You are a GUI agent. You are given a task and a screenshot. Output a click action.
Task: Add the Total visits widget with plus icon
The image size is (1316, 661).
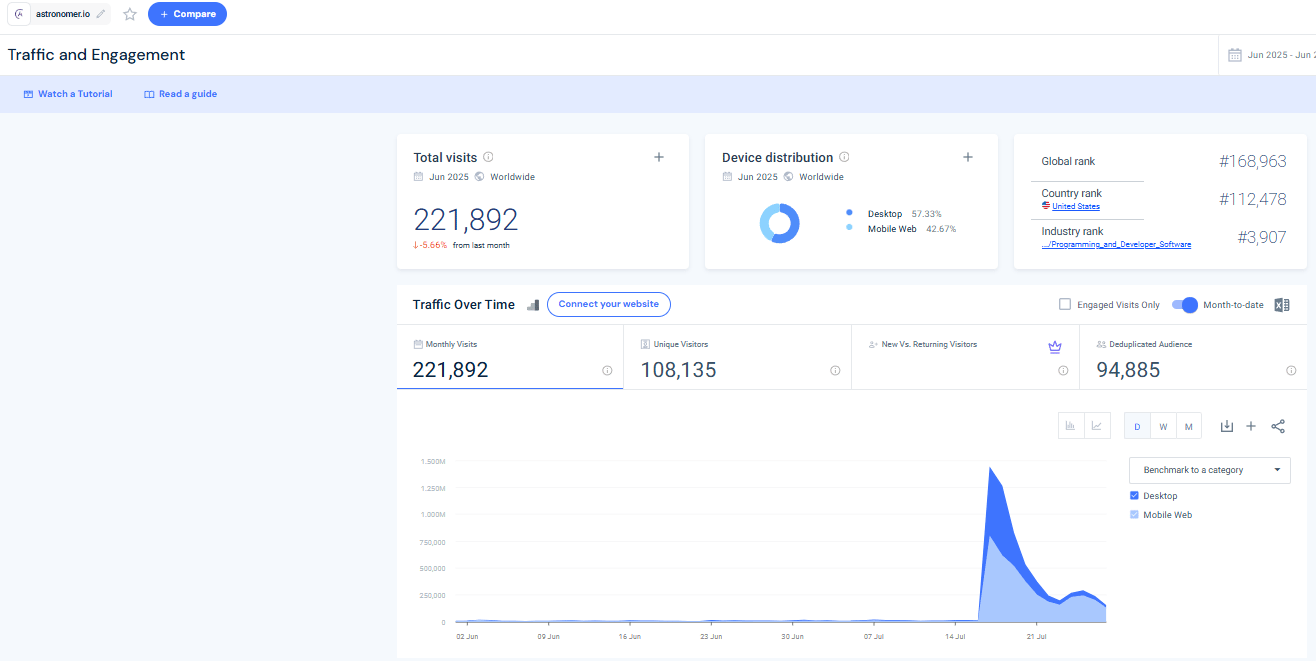(659, 157)
